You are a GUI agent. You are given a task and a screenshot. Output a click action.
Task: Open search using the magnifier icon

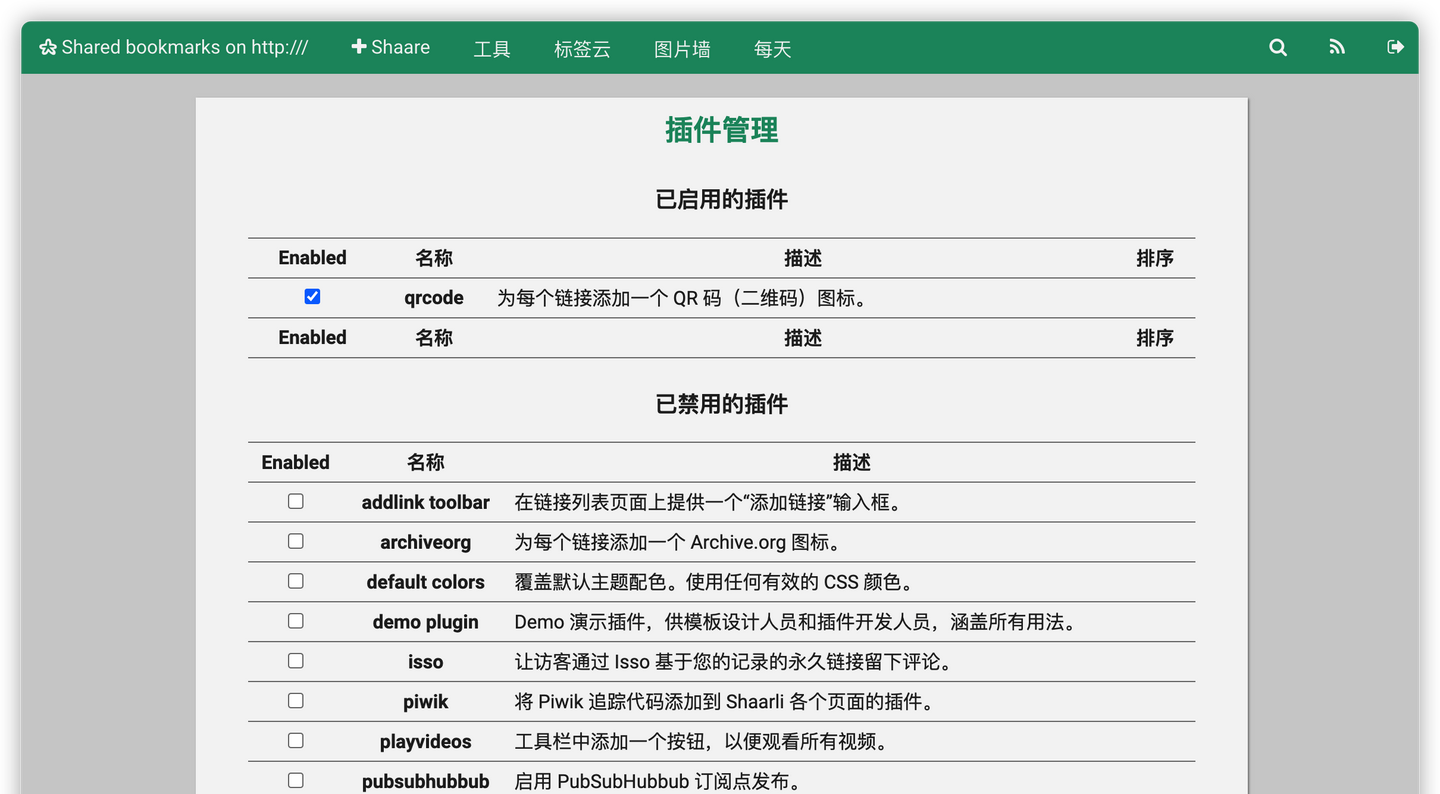(x=1277, y=47)
